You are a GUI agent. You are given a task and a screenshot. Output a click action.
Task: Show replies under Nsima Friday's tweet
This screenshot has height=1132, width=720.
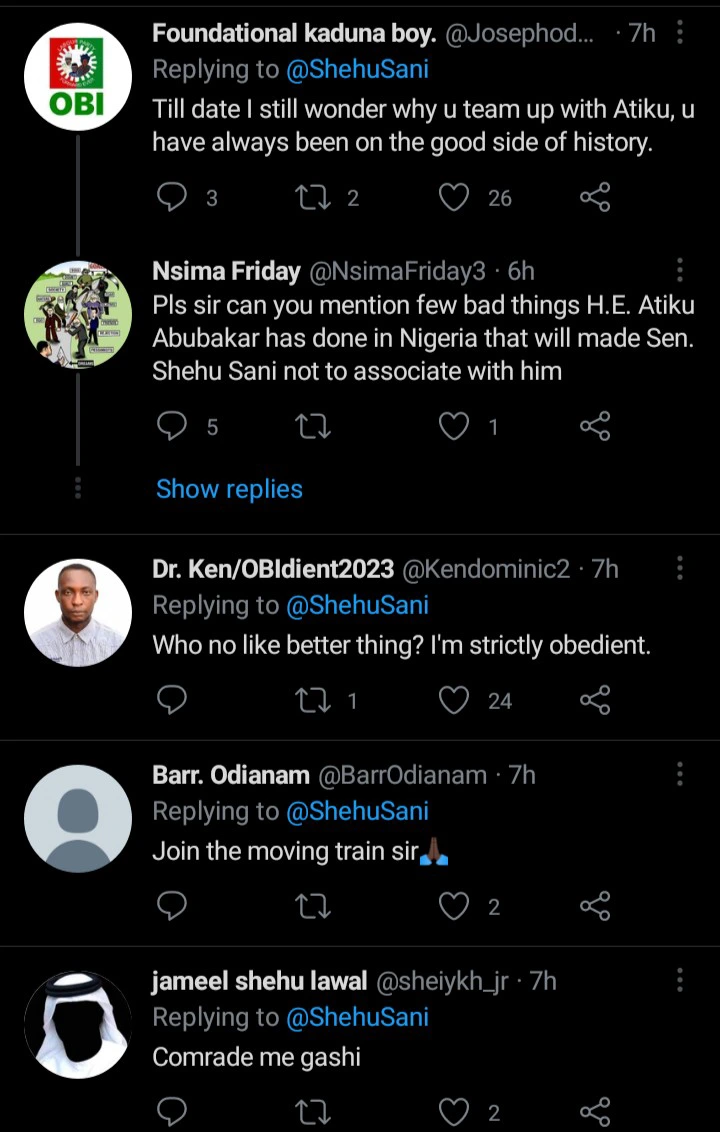(229, 489)
